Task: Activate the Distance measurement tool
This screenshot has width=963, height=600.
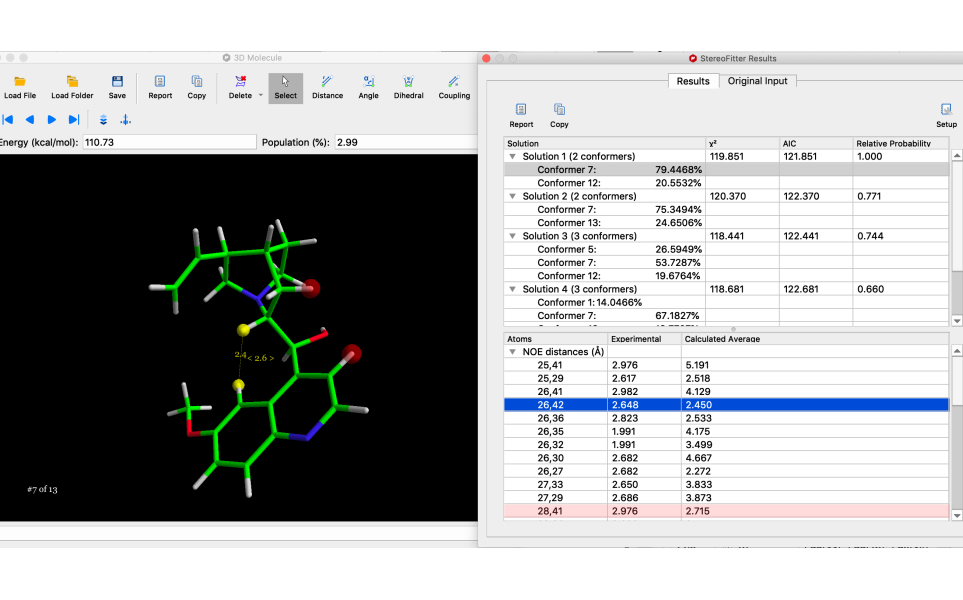Action: coord(327,87)
